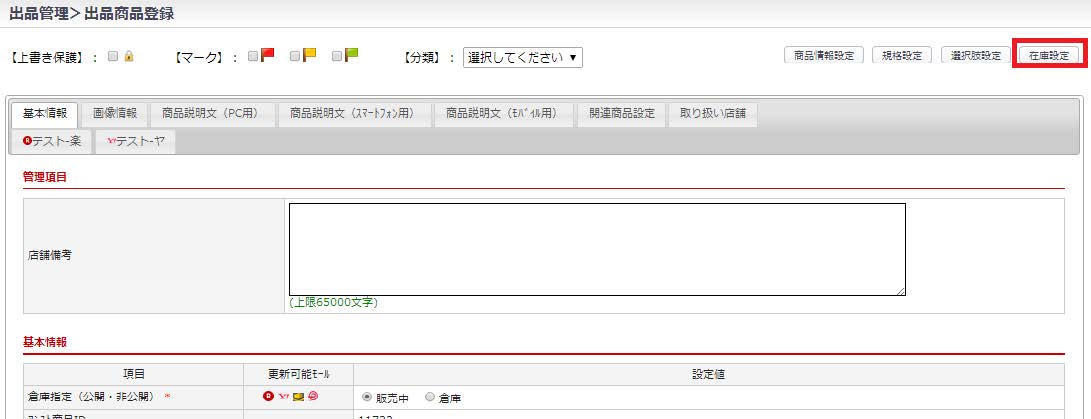Tick the green flag mark checkbox

[337, 56]
